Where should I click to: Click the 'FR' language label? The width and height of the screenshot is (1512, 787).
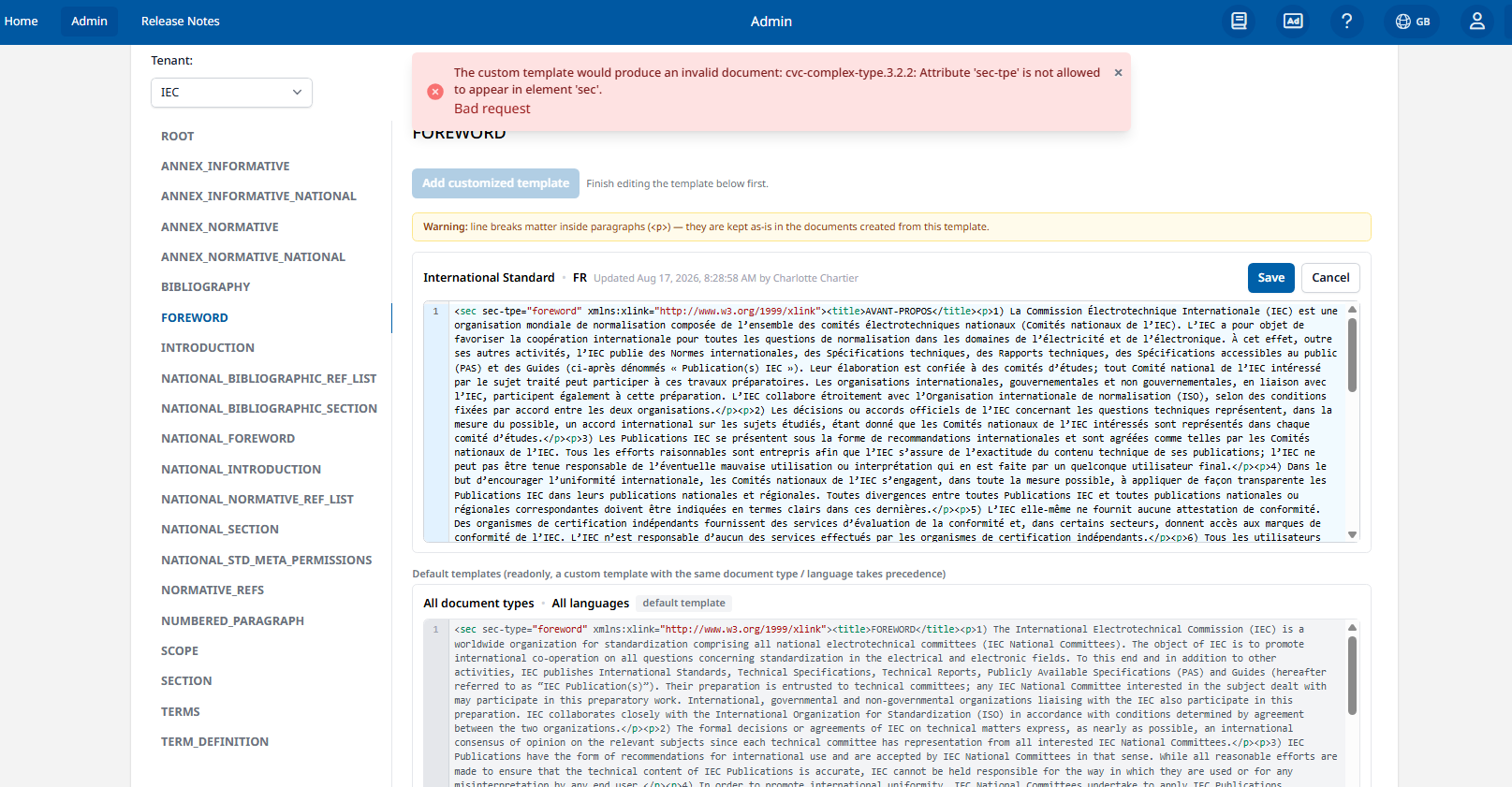coord(580,278)
